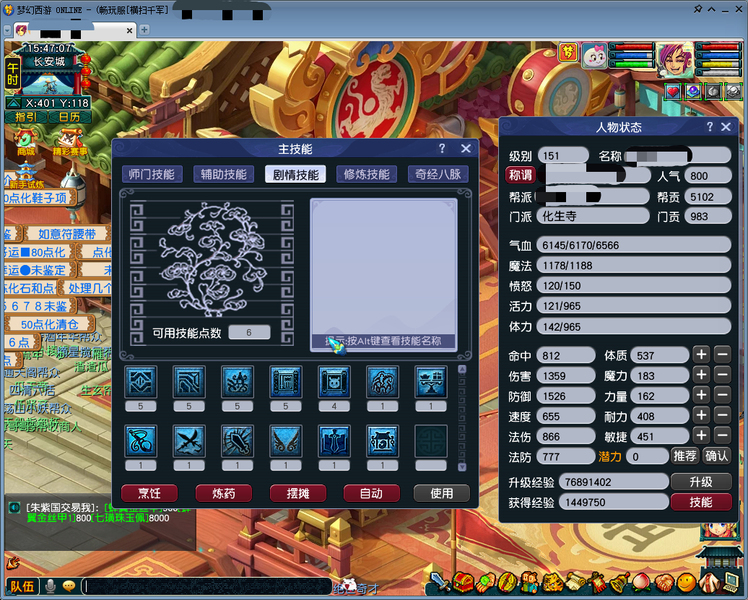Screen dimensions: 748x600
Task: Open the computer system settings icon
Action: tap(732, 582)
